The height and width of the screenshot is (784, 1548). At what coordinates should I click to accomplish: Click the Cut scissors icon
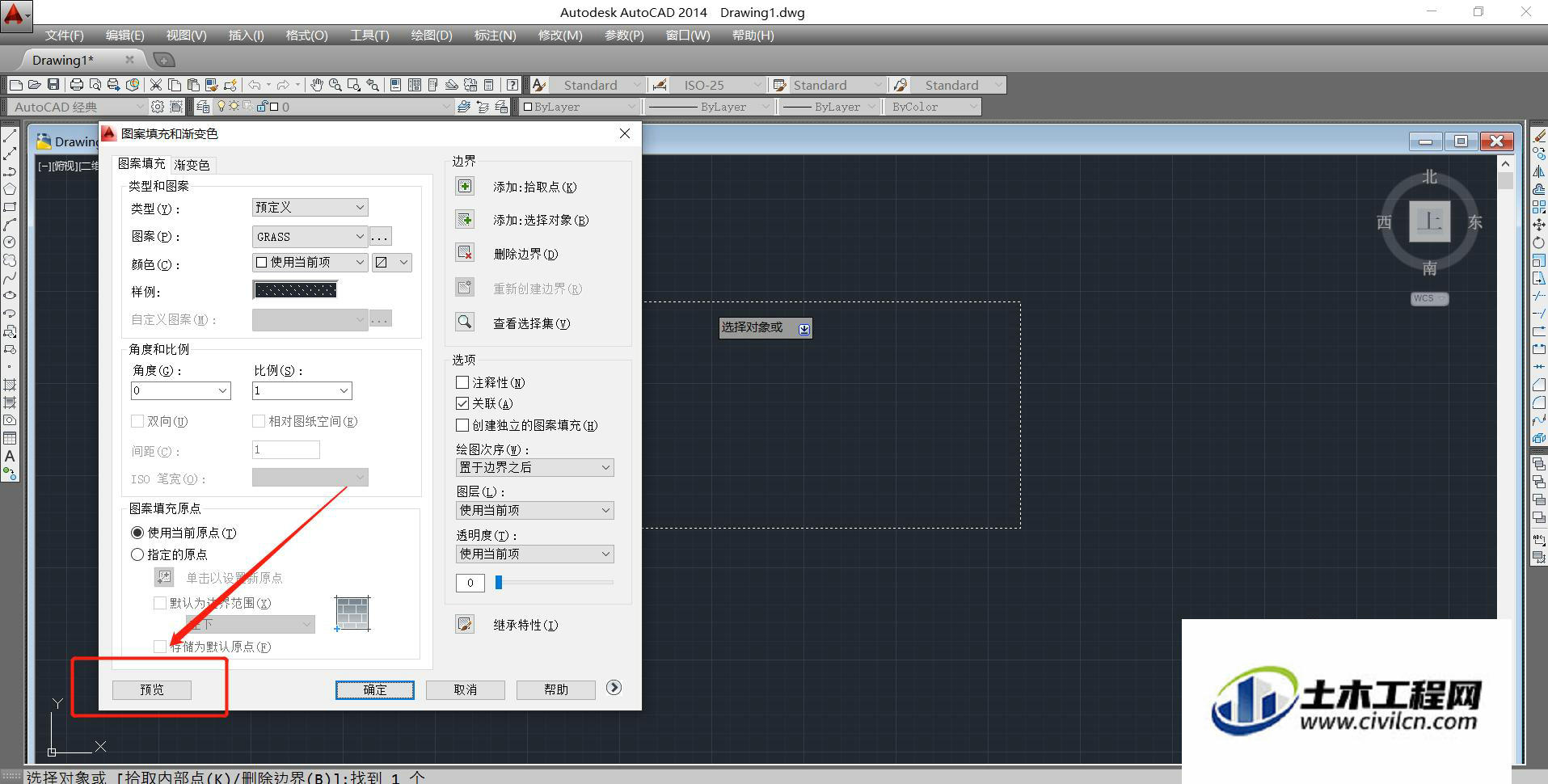point(156,85)
